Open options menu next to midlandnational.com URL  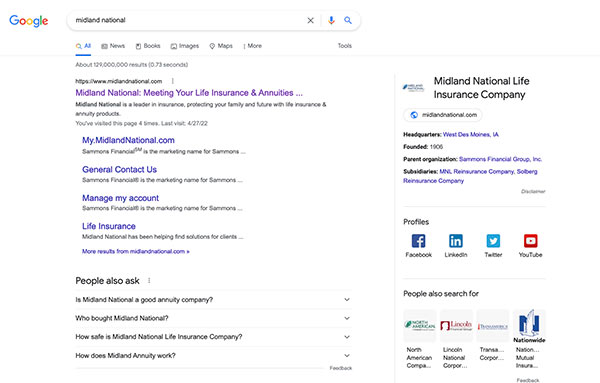173,81
